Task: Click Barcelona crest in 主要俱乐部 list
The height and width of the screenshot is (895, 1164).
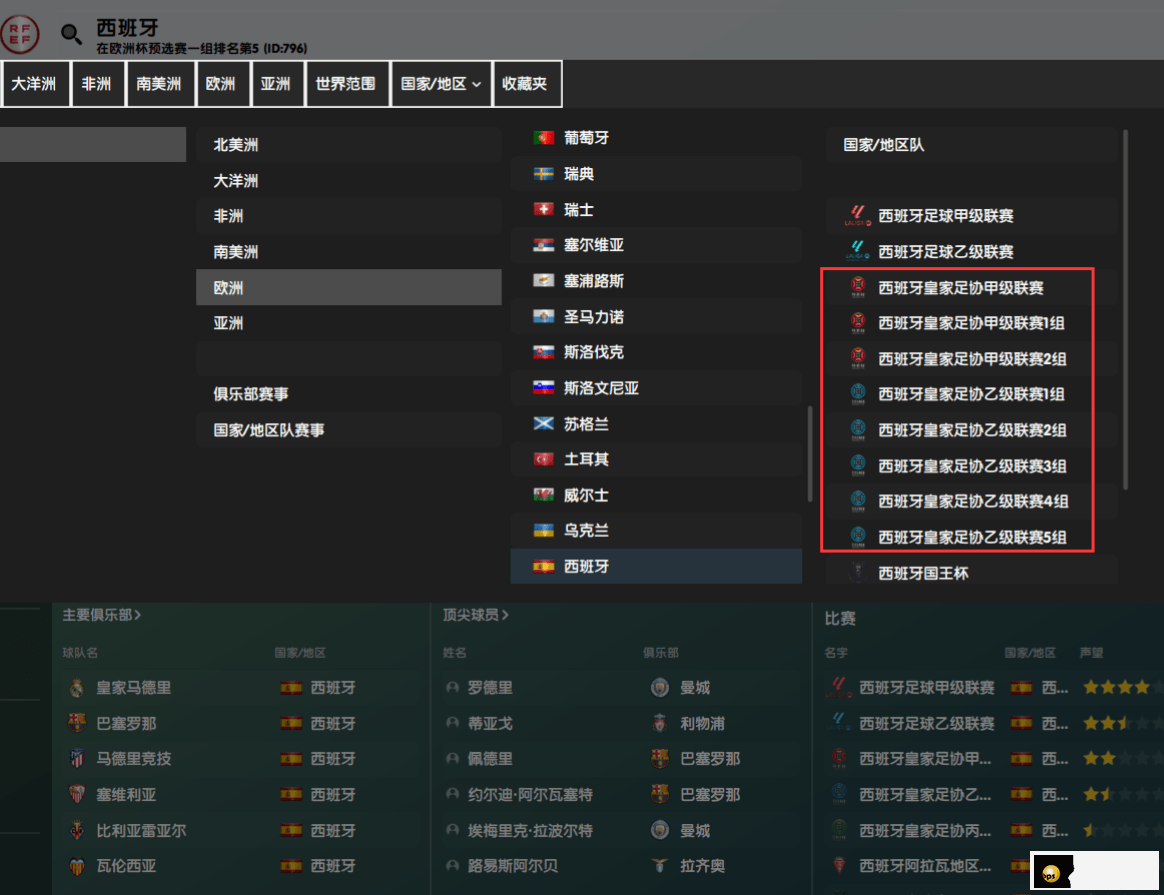Action: click(x=76, y=723)
